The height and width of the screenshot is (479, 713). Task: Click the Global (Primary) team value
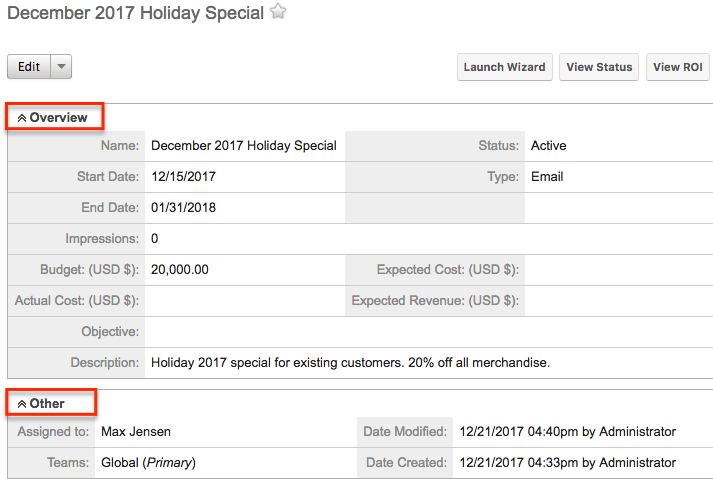[148, 463]
